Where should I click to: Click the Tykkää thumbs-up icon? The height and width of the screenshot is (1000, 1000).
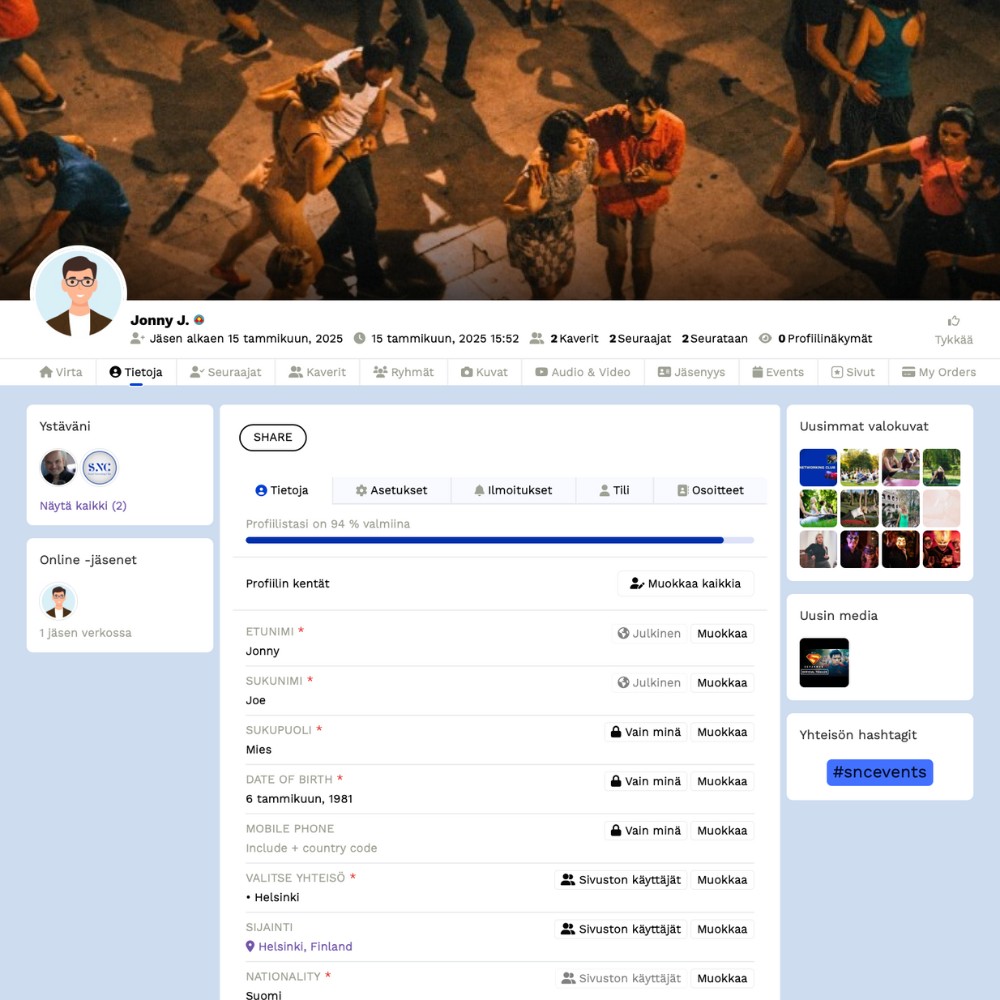(x=953, y=320)
